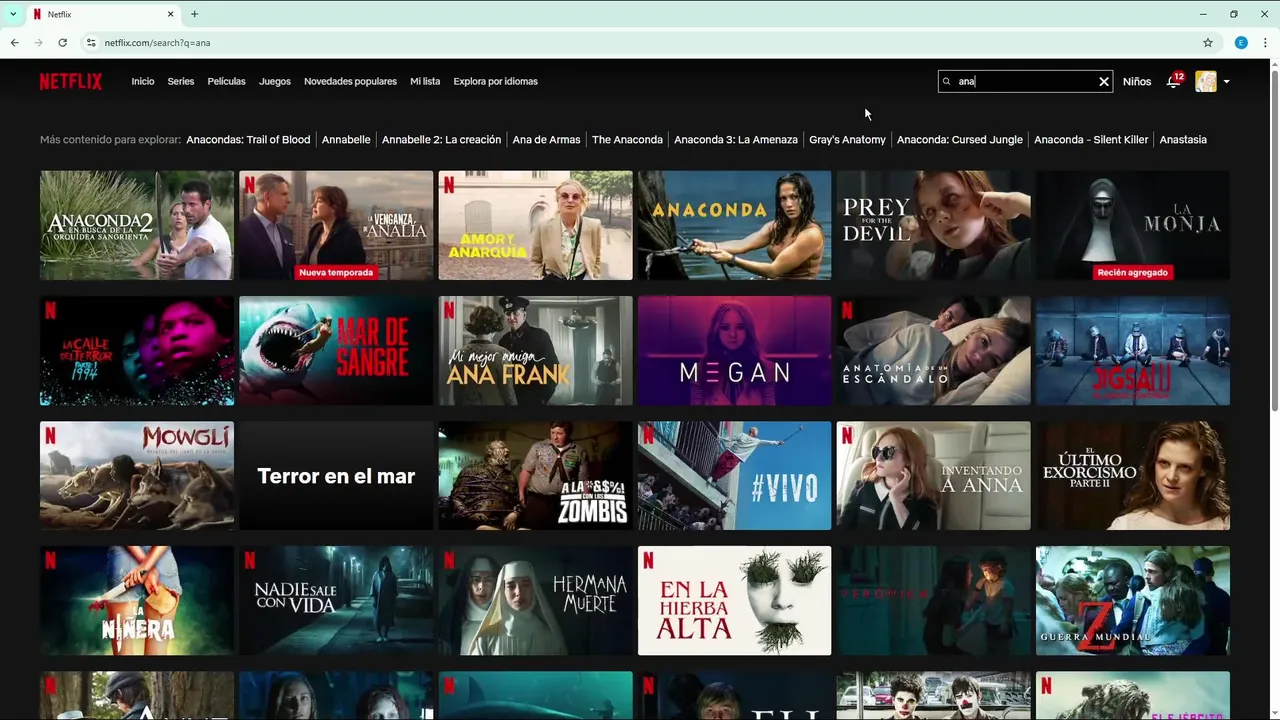Image resolution: width=1280 pixels, height=720 pixels.
Task: Explore the Anastasia suggestion
Action: [x=1183, y=140]
